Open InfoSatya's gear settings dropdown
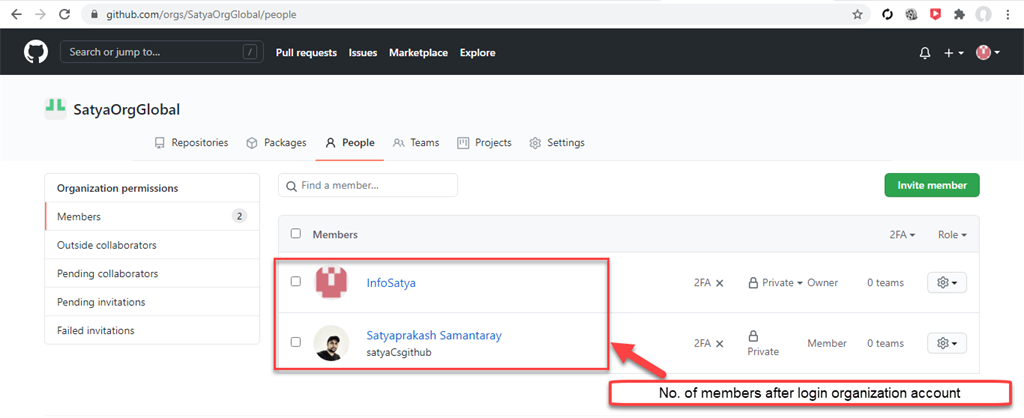 tap(947, 283)
